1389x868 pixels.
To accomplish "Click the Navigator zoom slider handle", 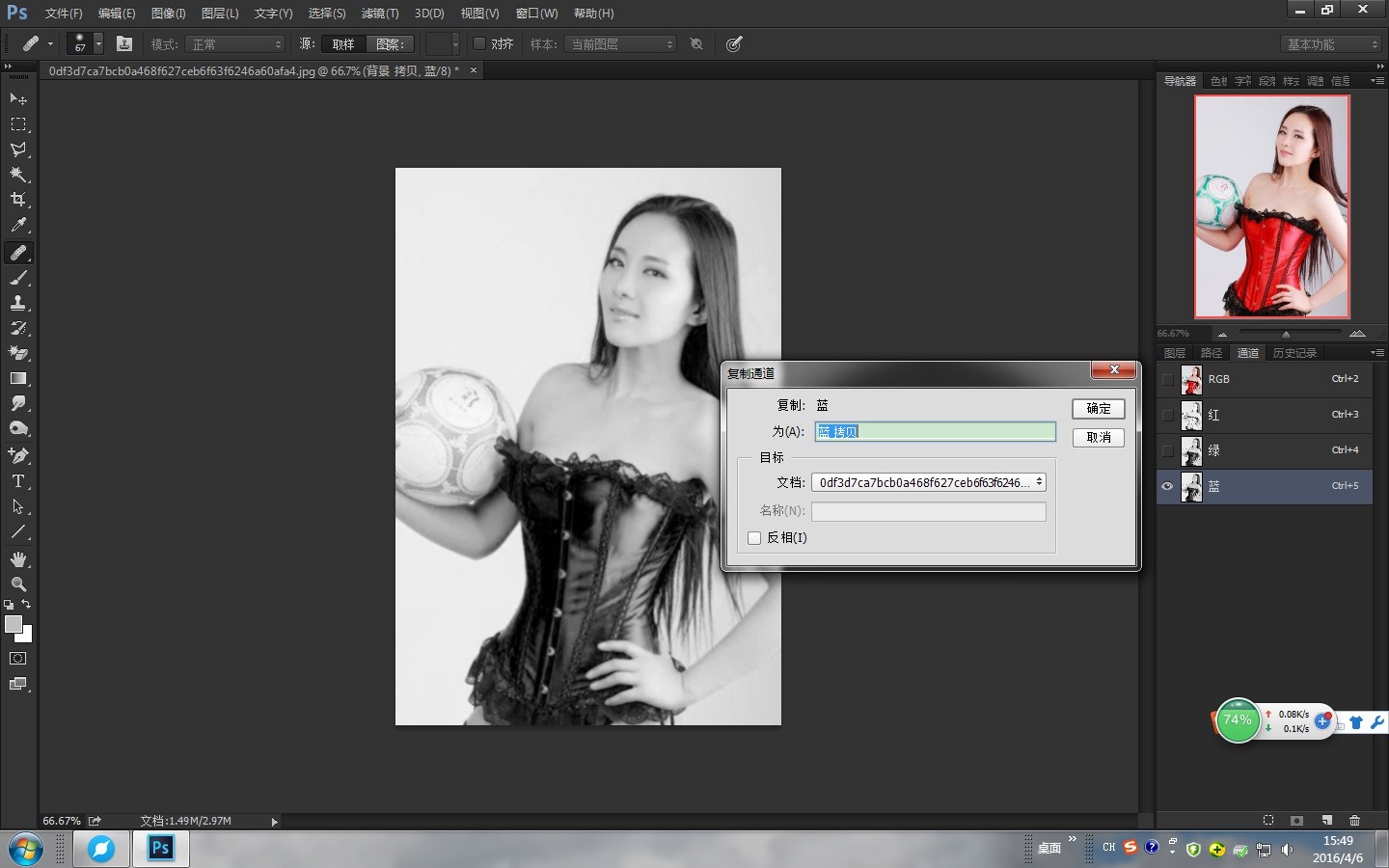I will pos(1286,334).
